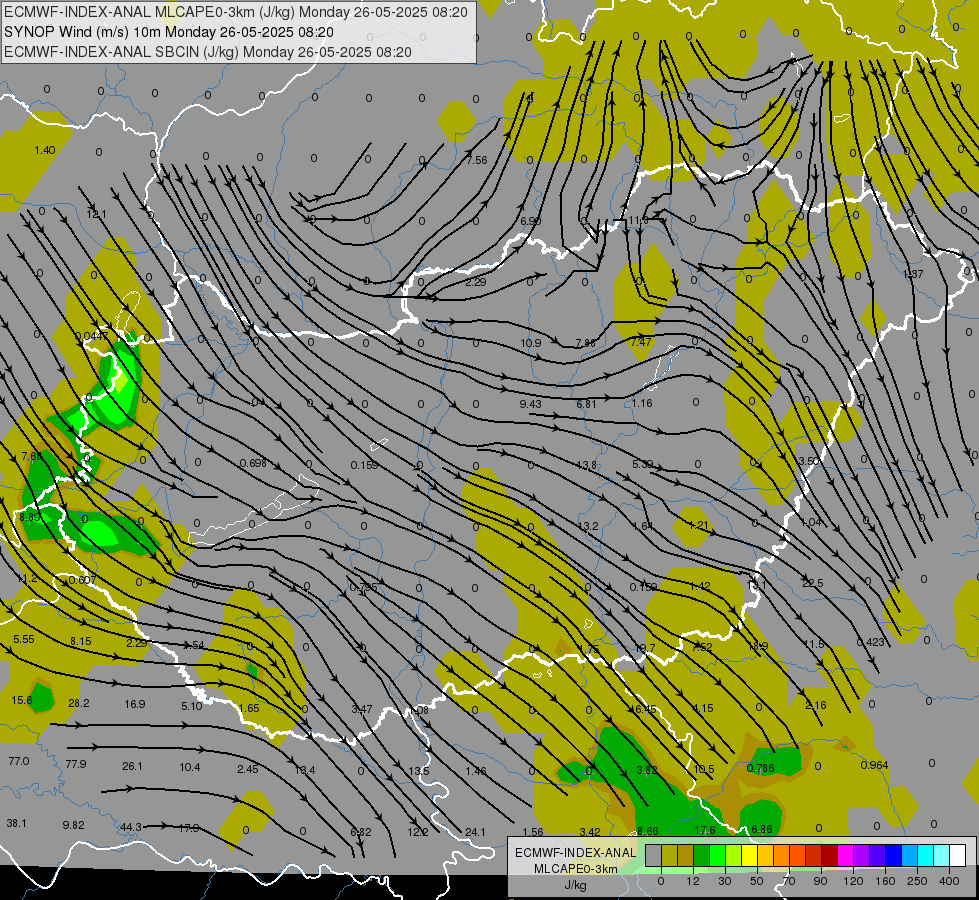The height and width of the screenshot is (900, 979).
Task: Click the map value '15.6'
Action: [x=22, y=700]
